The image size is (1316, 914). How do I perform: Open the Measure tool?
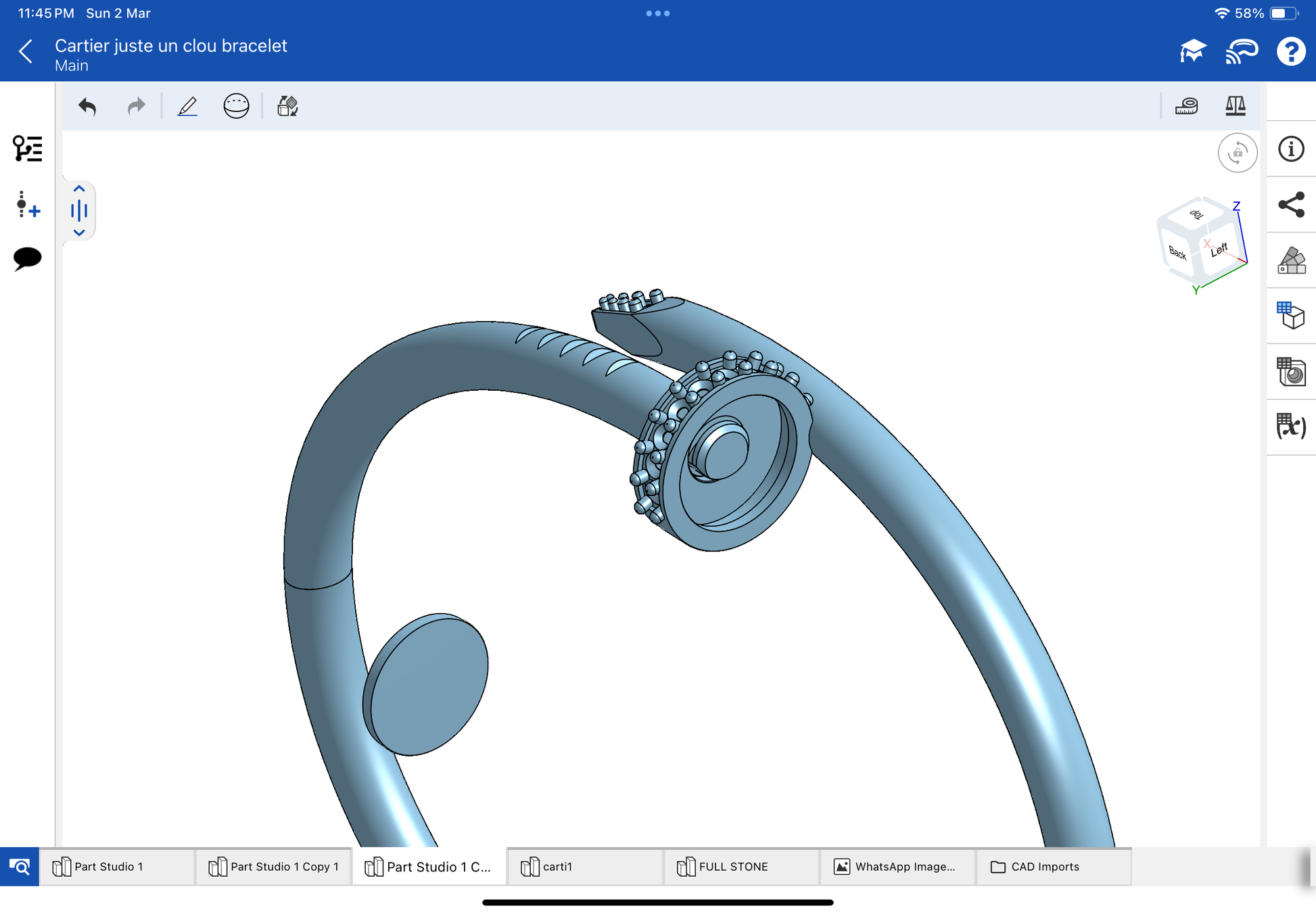point(1186,106)
